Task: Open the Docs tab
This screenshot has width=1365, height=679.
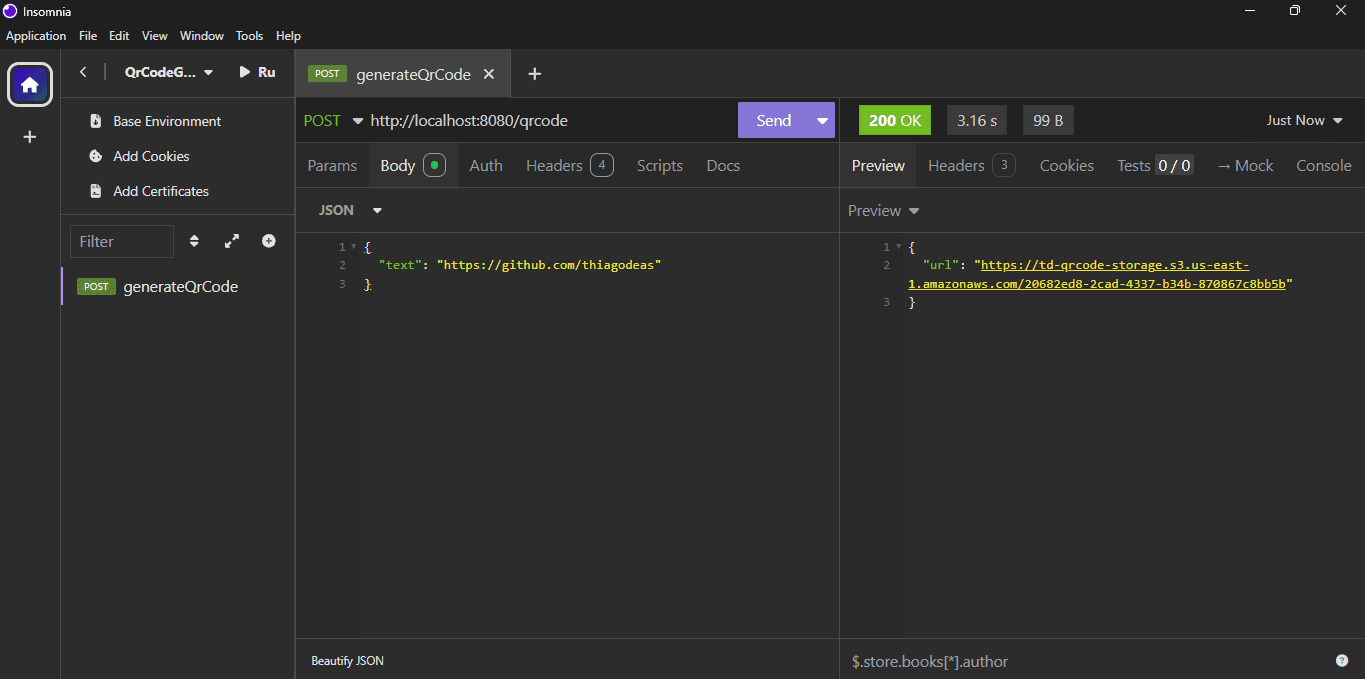Action: point(723,166)
